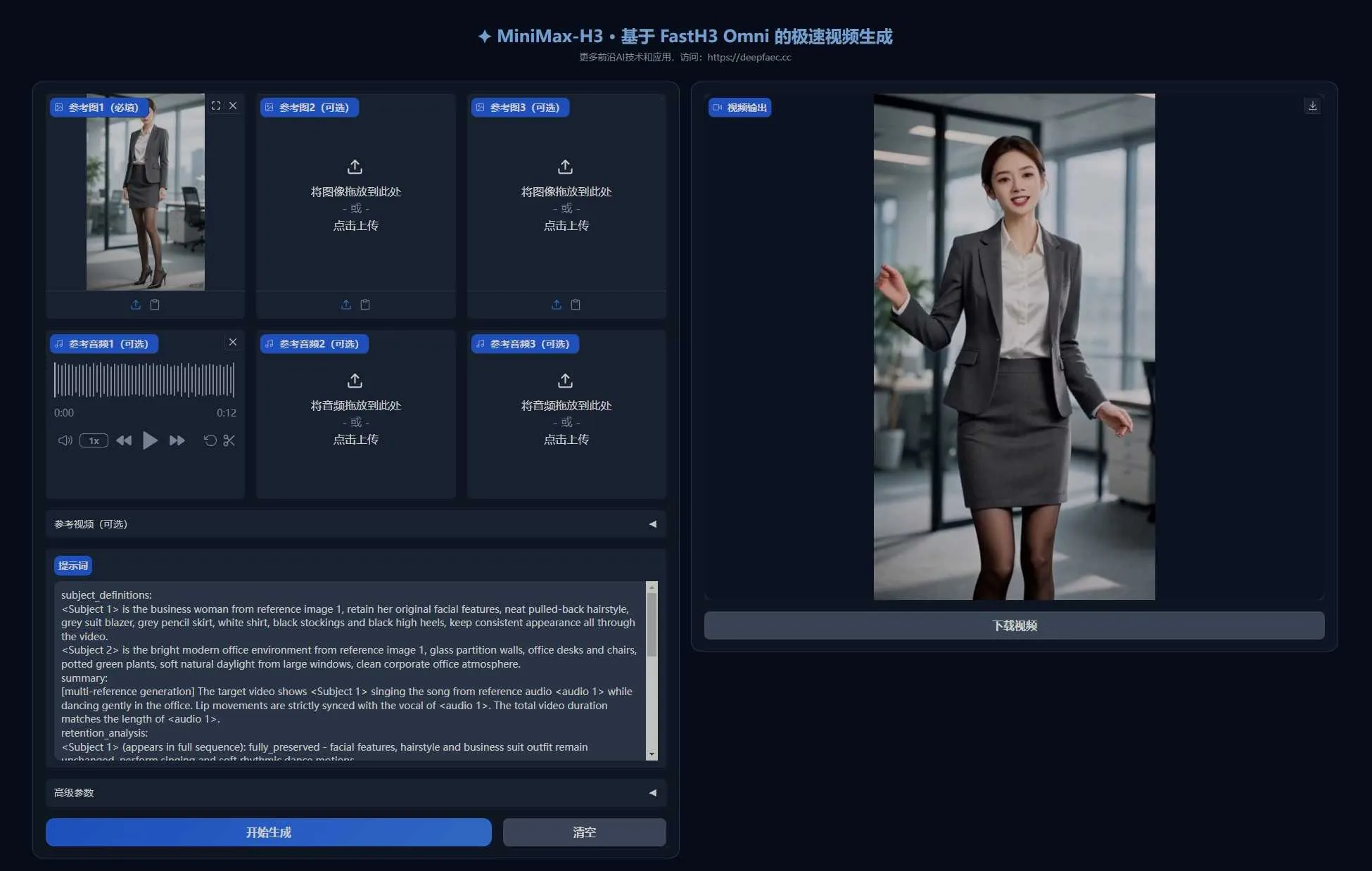Viewport: 1372px width, 871px height.
Task: Click upload icon below reference image 1
Action: (x=136, y=305)
